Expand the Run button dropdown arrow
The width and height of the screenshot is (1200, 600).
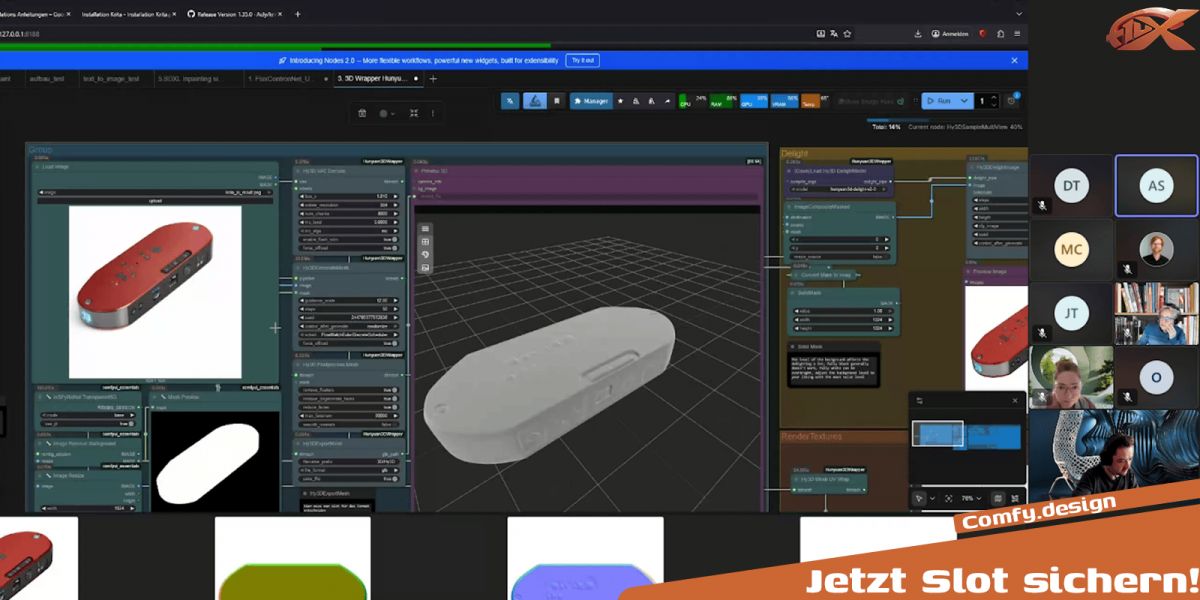tap(964, 101)
